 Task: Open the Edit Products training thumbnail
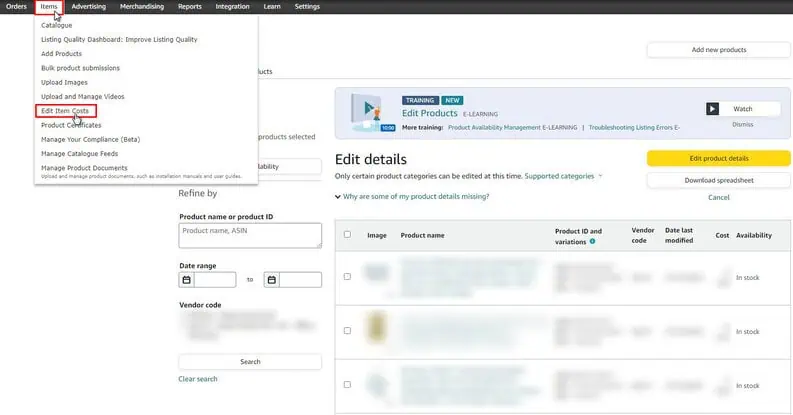pyautogui.click(x=372, y=113)
